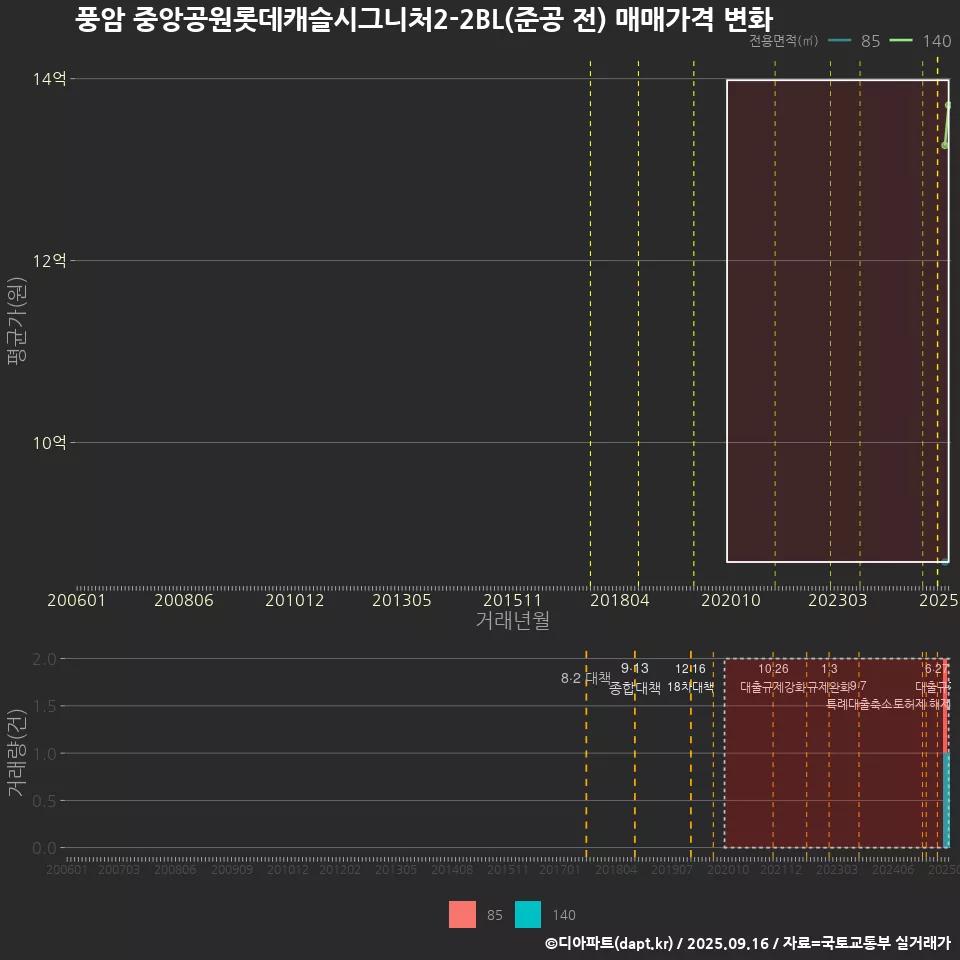Click the '1.5' volume axis label
Viewport: 960px width, 960px height.
pos(44,707)
